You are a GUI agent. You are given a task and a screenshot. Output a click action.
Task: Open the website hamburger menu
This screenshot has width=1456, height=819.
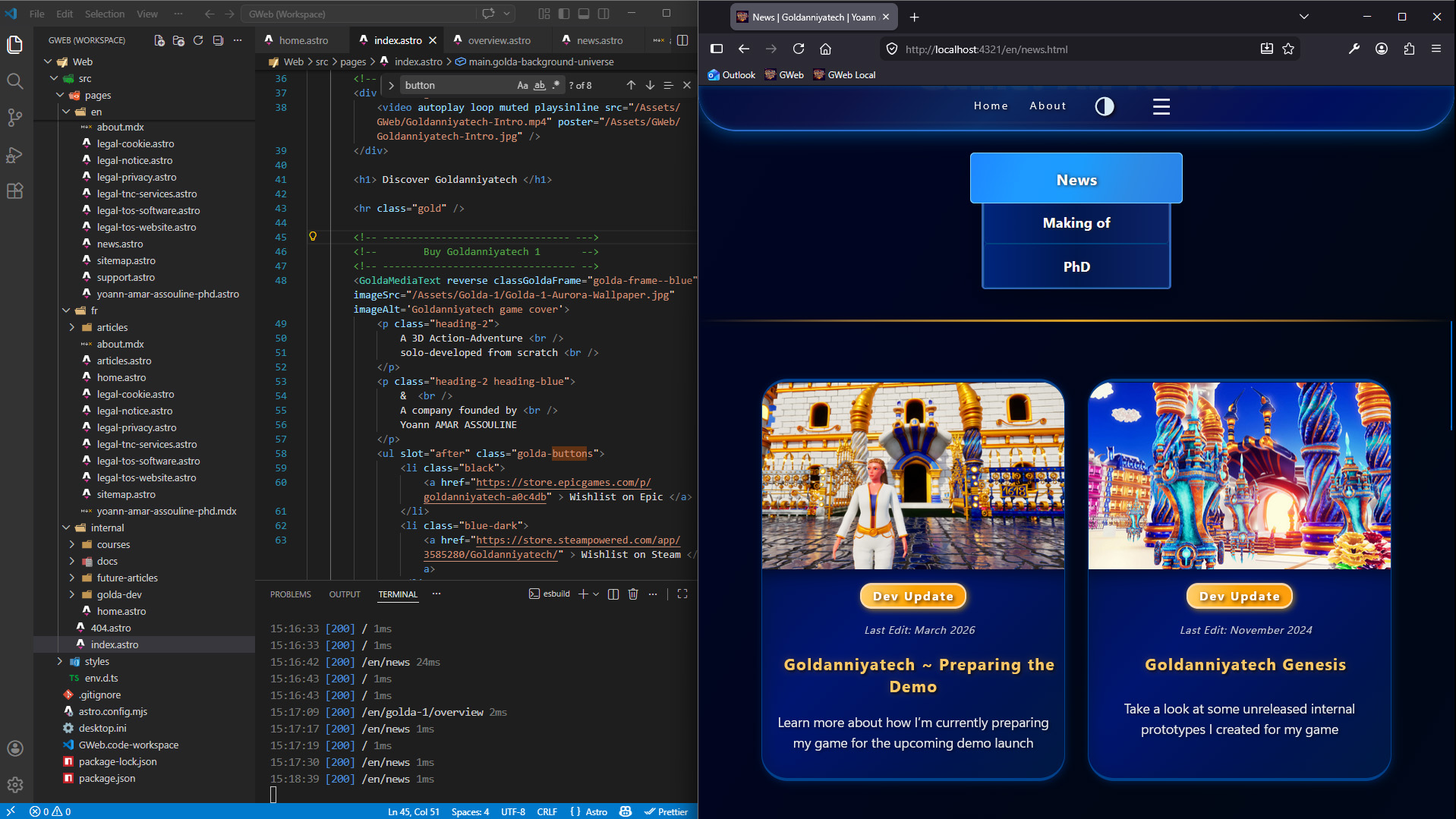tap(1161, 106)
